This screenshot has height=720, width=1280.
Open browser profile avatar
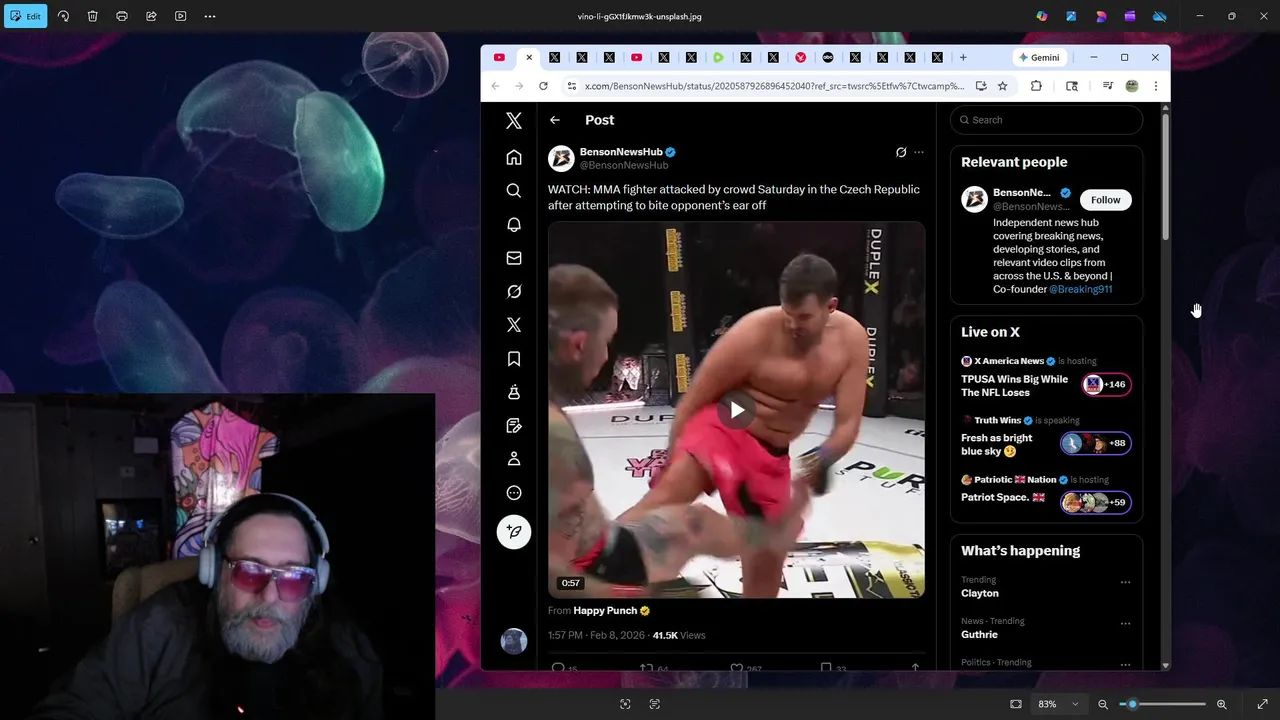point(1132,86)
